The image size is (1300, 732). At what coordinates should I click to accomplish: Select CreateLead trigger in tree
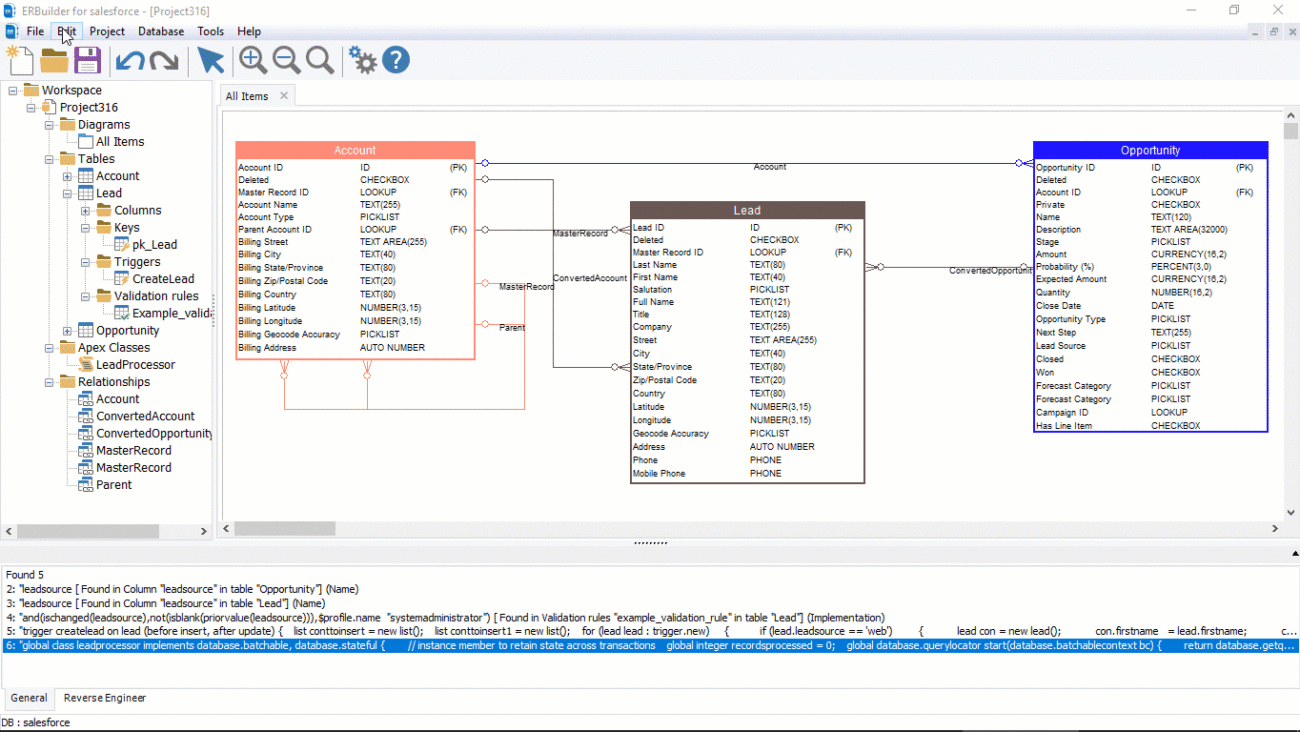[x=163, y=279]
